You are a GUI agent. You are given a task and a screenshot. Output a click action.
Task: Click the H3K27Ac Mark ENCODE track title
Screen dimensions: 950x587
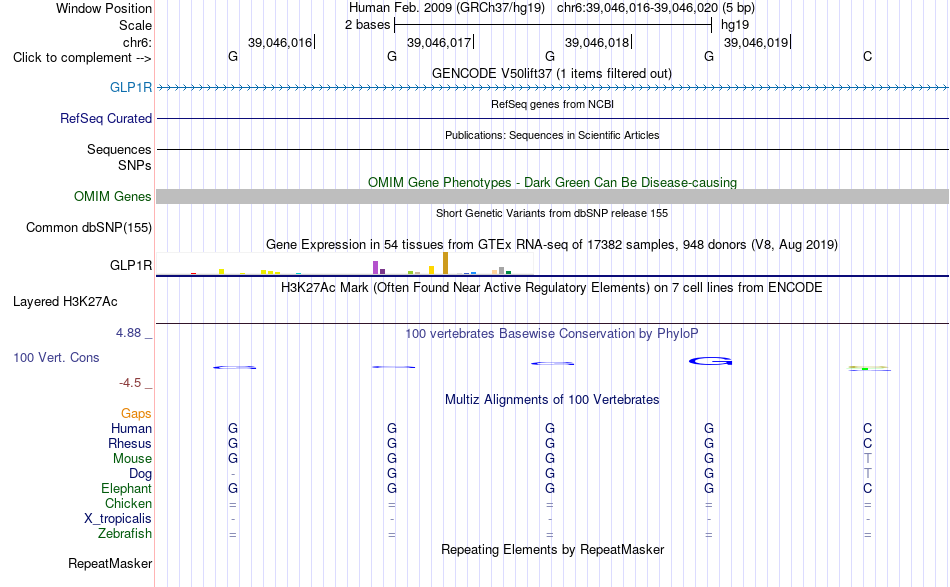(x=552, y=288)
